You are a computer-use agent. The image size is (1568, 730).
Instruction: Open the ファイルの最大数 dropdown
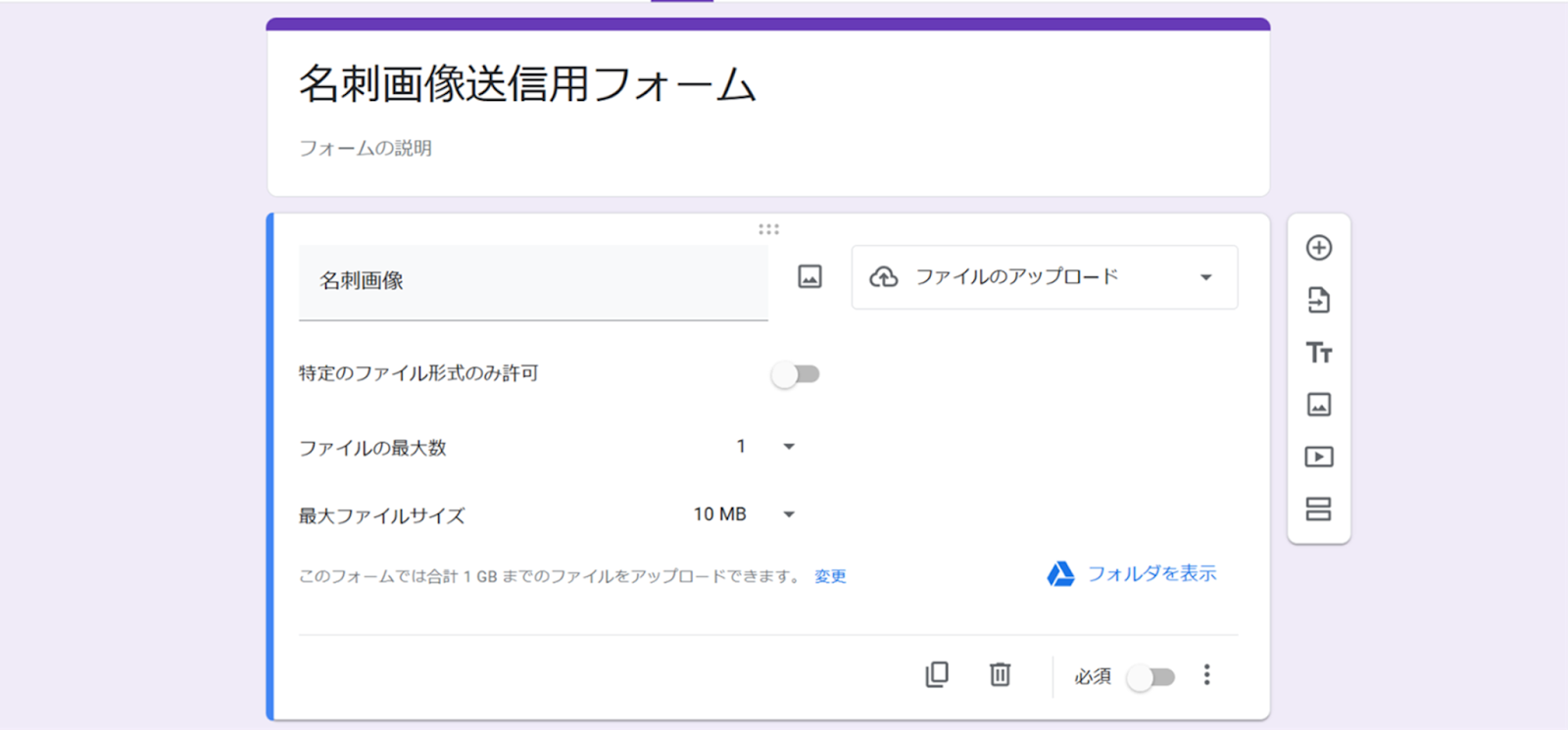tap(765, 447)
